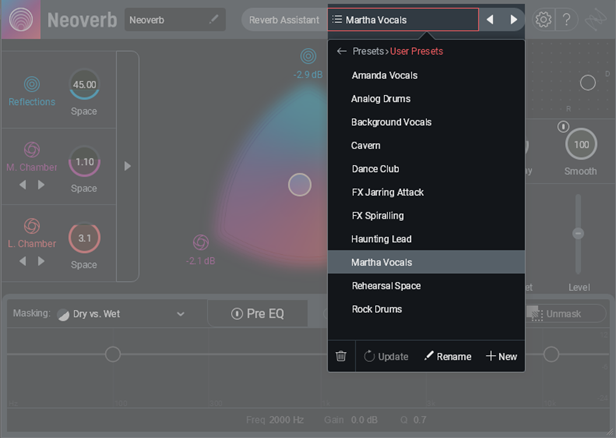Viewport: 616px width, 438px height.
Task: Toggle the Smooth power button
Action: pyautogui.click(x=563, y=126)
